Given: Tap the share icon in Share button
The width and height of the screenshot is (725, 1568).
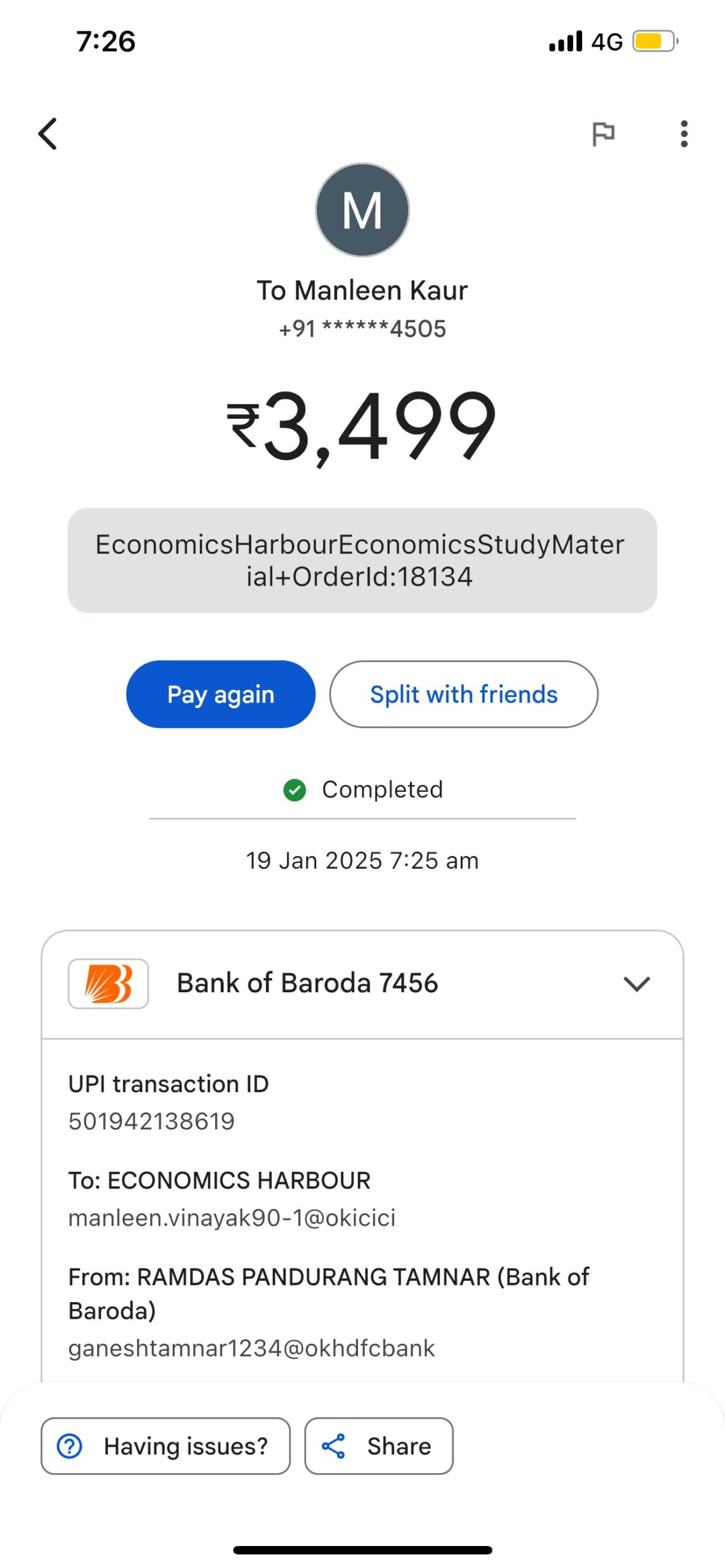Looking at the screenshot, I should point(333,1445).
